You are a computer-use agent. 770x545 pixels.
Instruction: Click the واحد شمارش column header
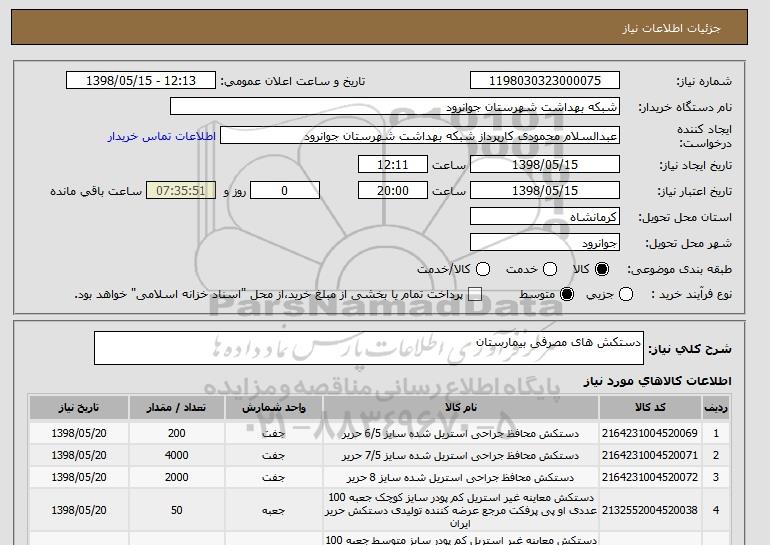tap(274, 408)
